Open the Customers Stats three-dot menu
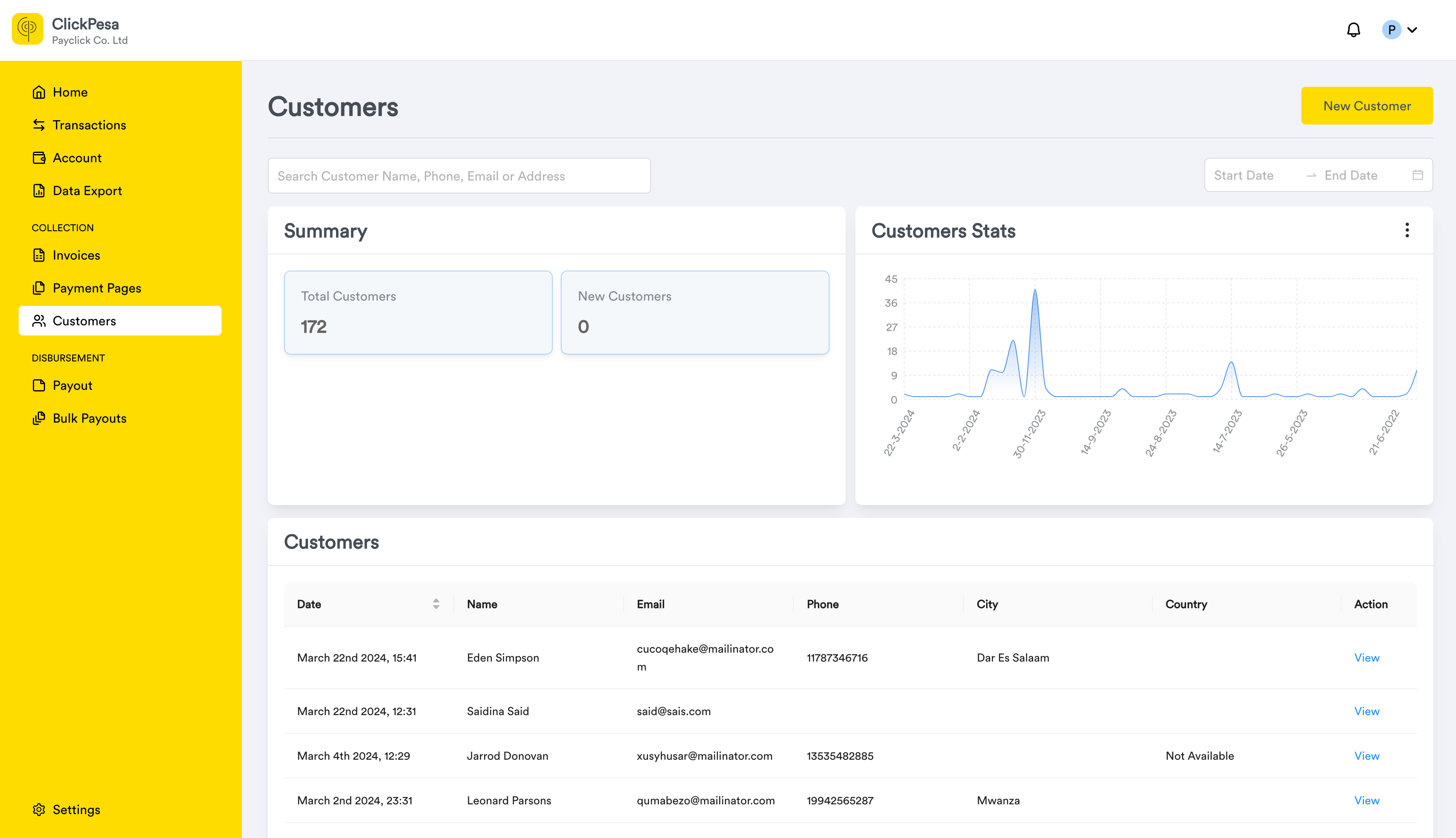 click(1407, 230)
